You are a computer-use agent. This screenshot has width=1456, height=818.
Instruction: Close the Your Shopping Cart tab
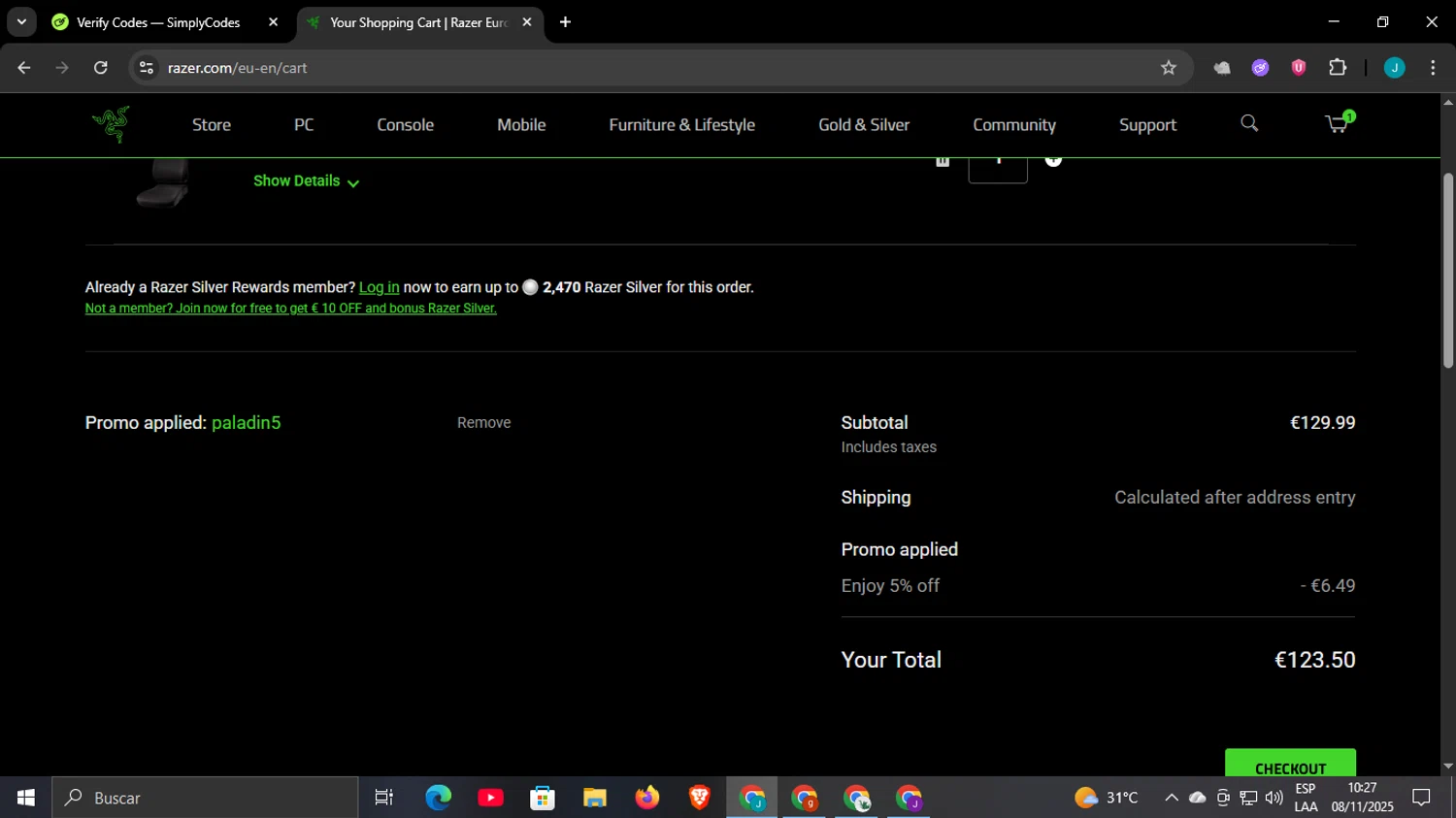[527, 22]
